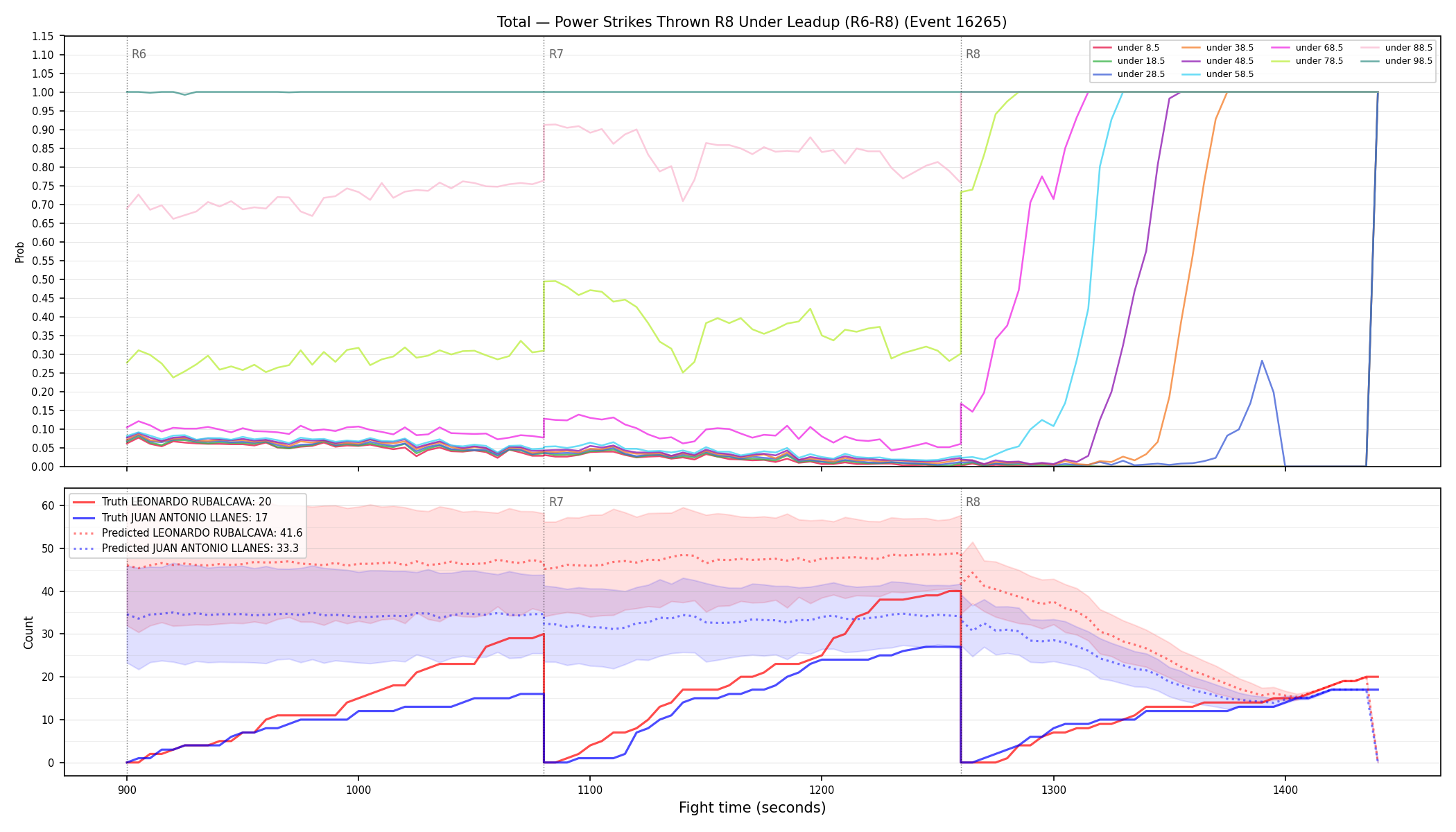Select the R7 label in the Prob chart
Screen dimensions: 1456x832
(556, 54)
